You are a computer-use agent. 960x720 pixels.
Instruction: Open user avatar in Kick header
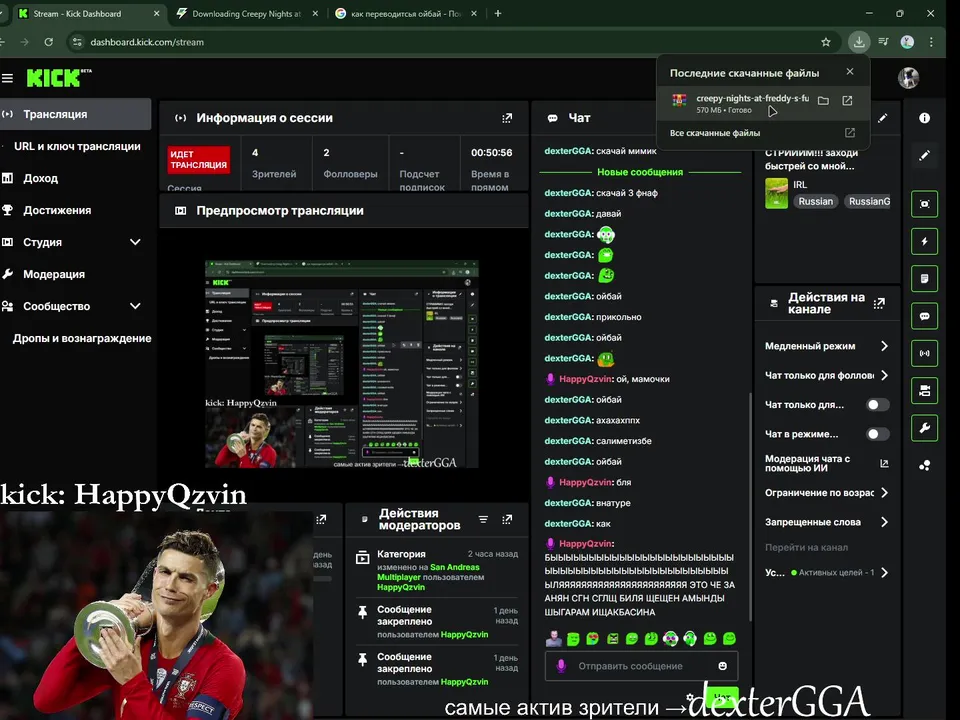[909, 78]
